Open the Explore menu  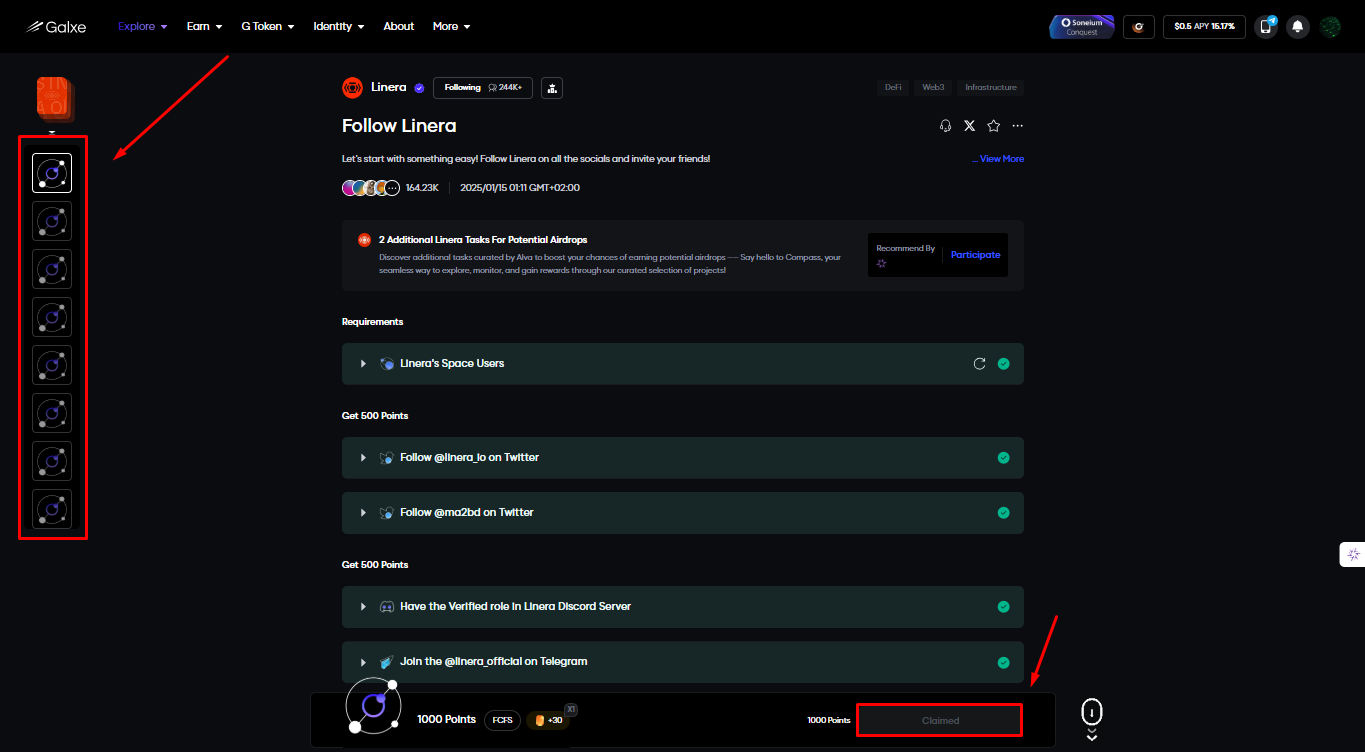tap(143, 27)
